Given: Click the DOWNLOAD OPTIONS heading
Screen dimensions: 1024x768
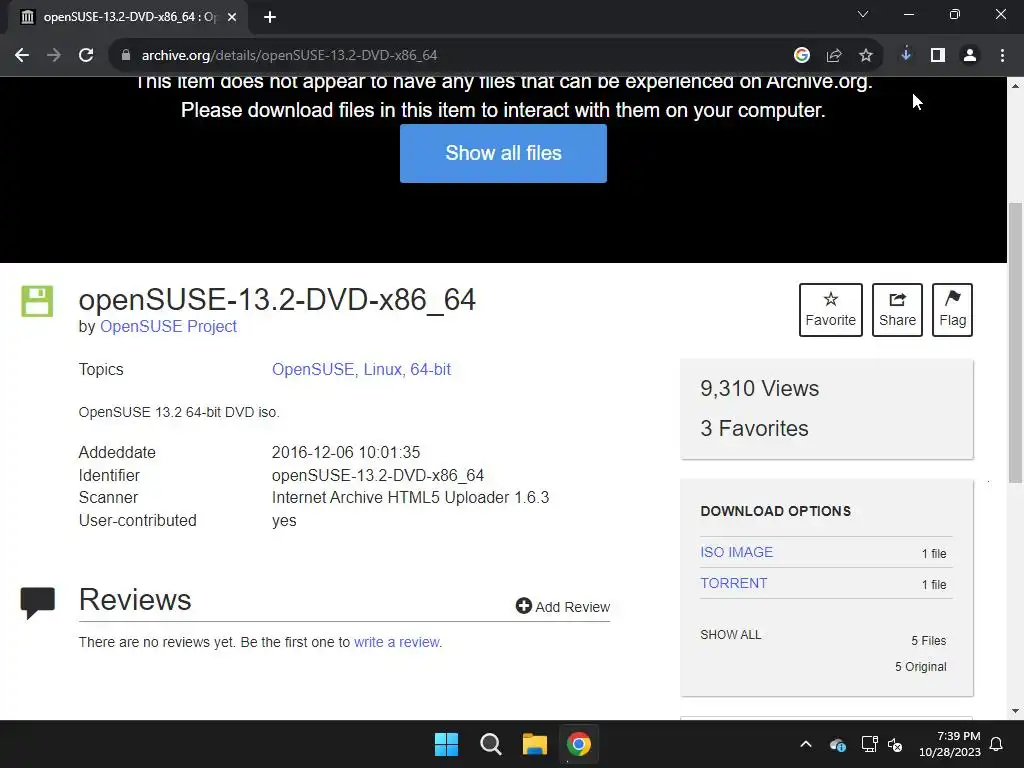Looking at the screenshot, I should pyautogui.click(x=776, y=511).
